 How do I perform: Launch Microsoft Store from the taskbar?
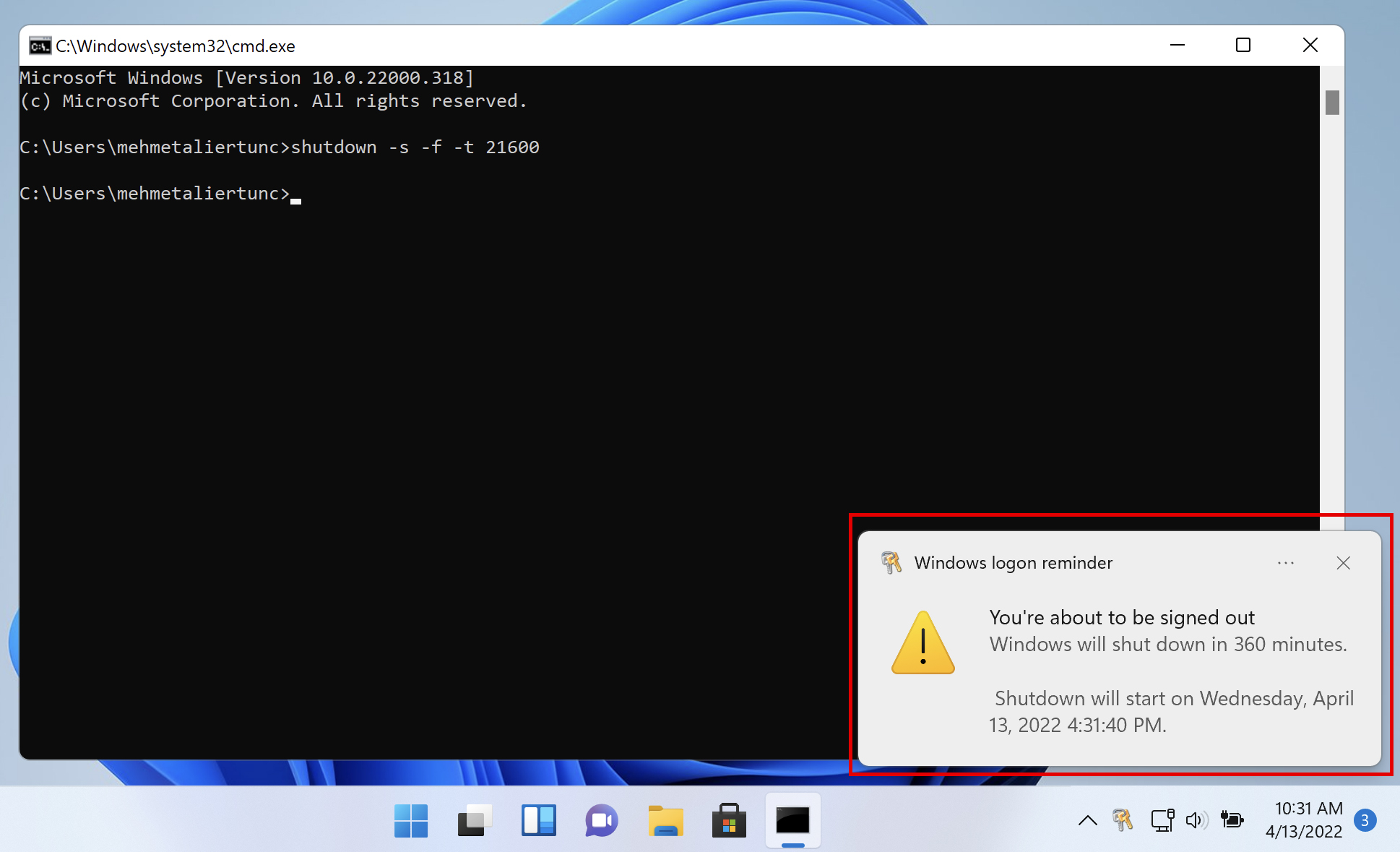point(729,820)
